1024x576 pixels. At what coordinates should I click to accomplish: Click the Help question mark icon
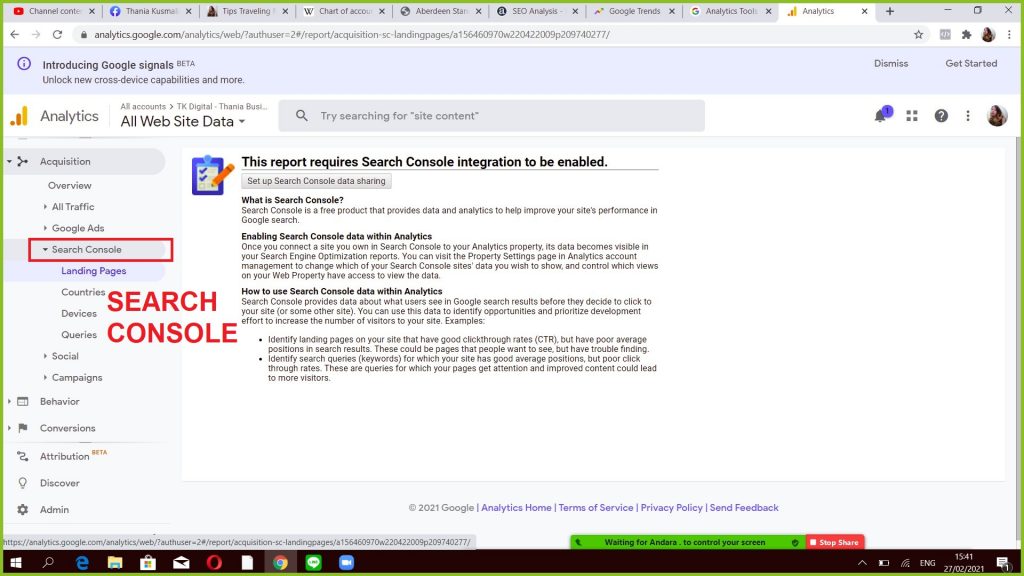click(941, 116)
